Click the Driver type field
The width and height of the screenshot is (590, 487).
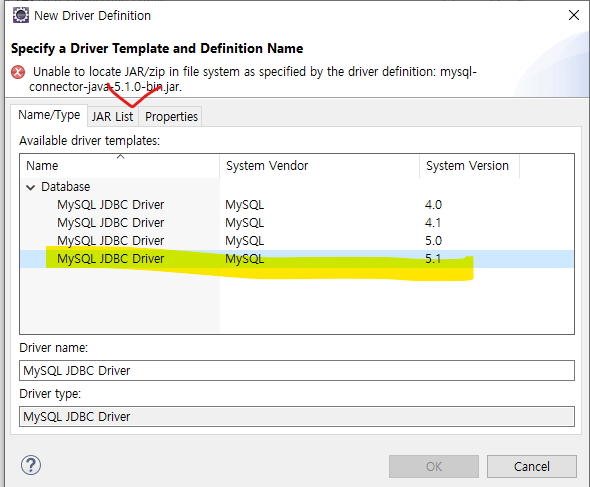[297, 417]
